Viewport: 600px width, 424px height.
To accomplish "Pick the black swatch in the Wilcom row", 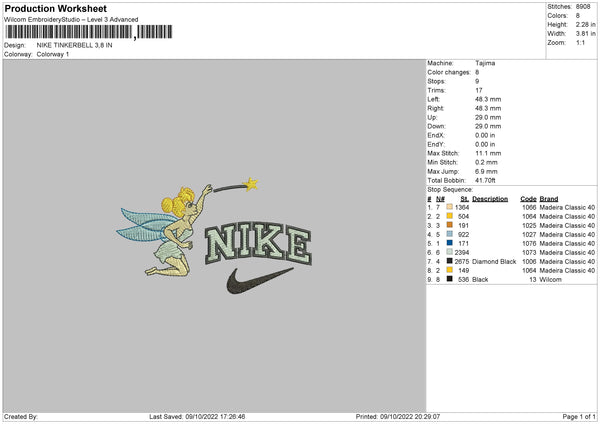I will (449, 279).
